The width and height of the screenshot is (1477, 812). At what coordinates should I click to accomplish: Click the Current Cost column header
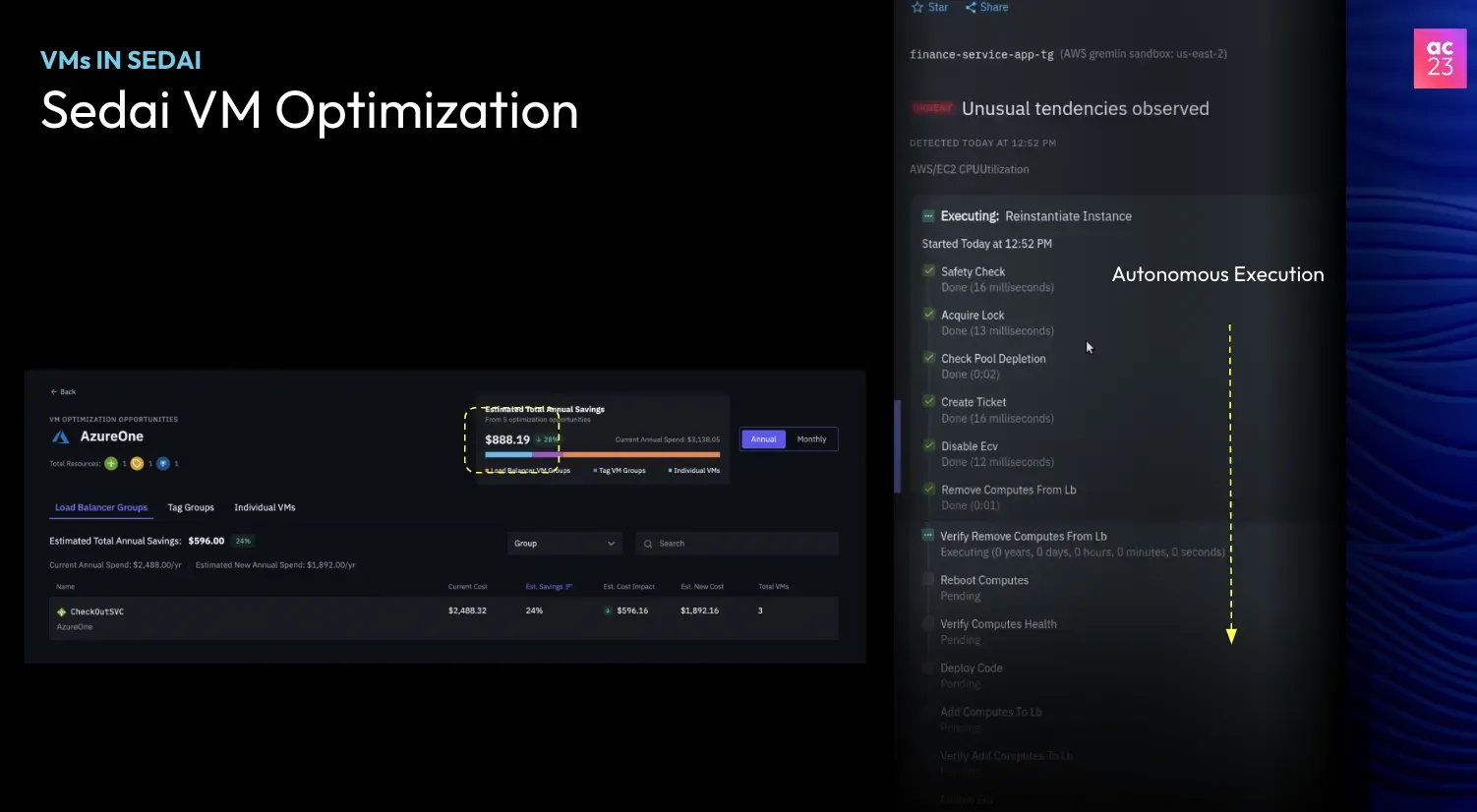pyautogui.click(x=468, y=587)
